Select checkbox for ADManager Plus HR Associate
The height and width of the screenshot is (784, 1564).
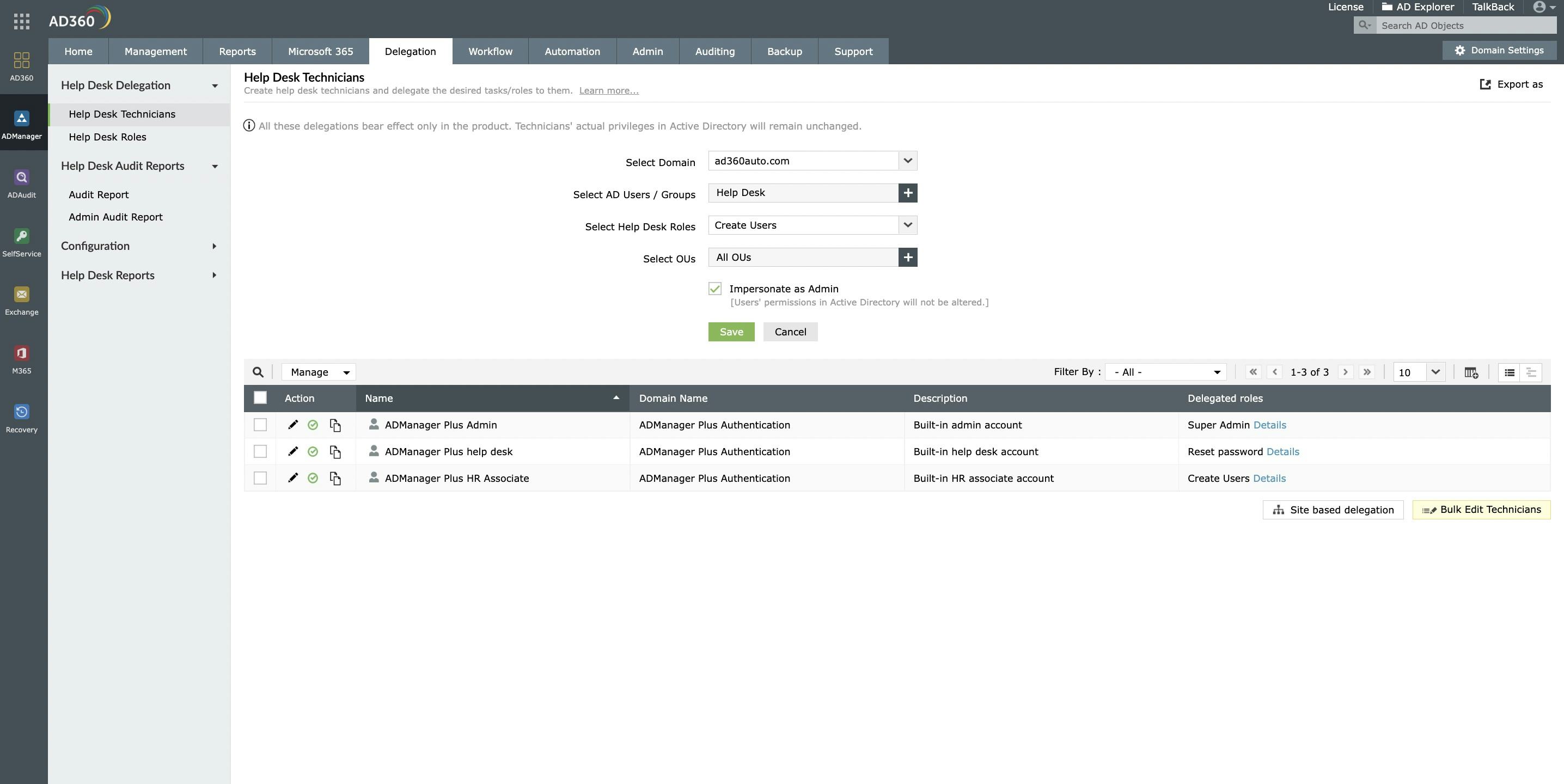[x=259, y=478]
